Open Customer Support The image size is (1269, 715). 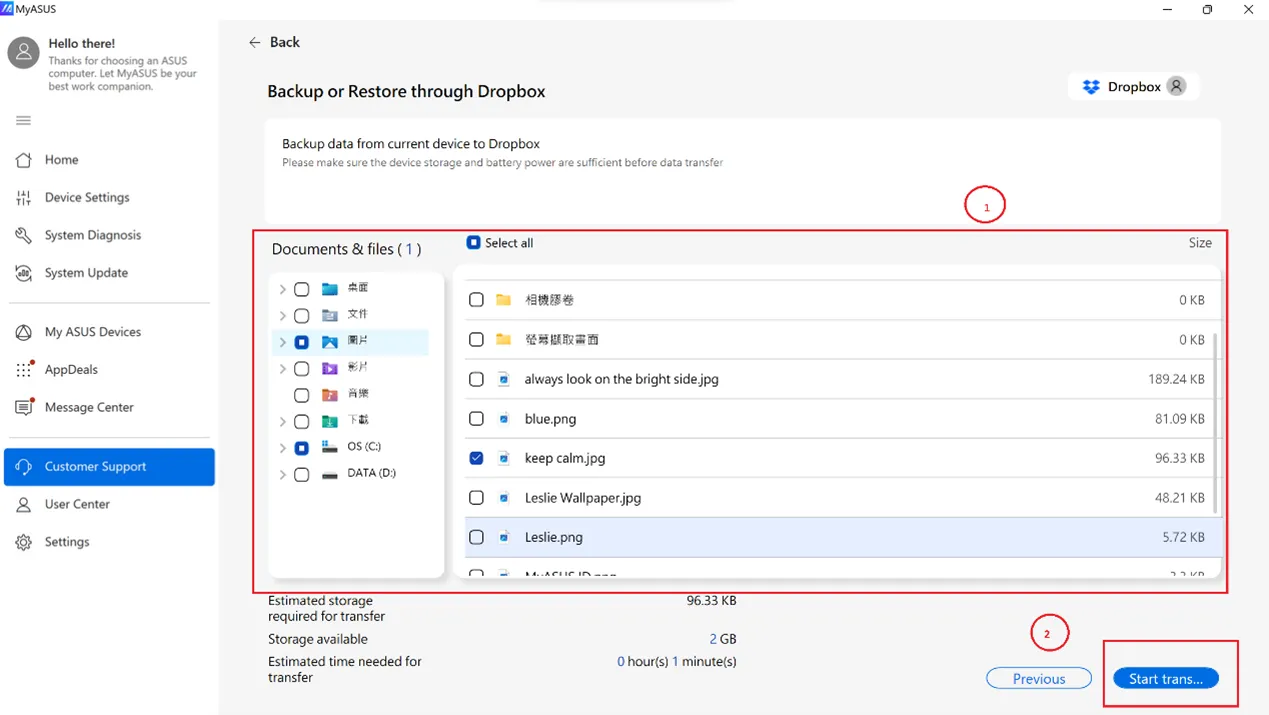pyautogui.click(x=95, y=466)
